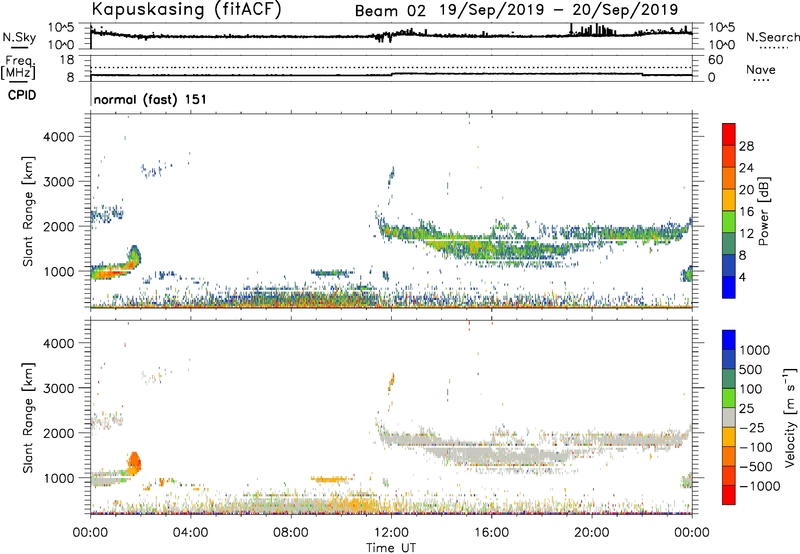The width and height of the screenshot is (800, 554).
Task: Click the date range '19/Sep/2019 - 20/Sep/2019'
Action: [x=559, y=10]
